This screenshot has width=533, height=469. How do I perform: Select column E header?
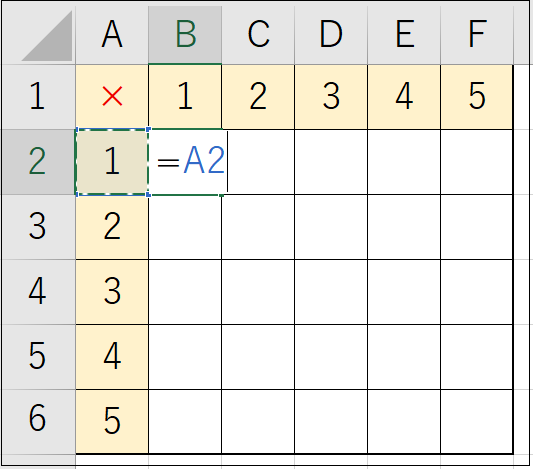[x=404, y=35]
